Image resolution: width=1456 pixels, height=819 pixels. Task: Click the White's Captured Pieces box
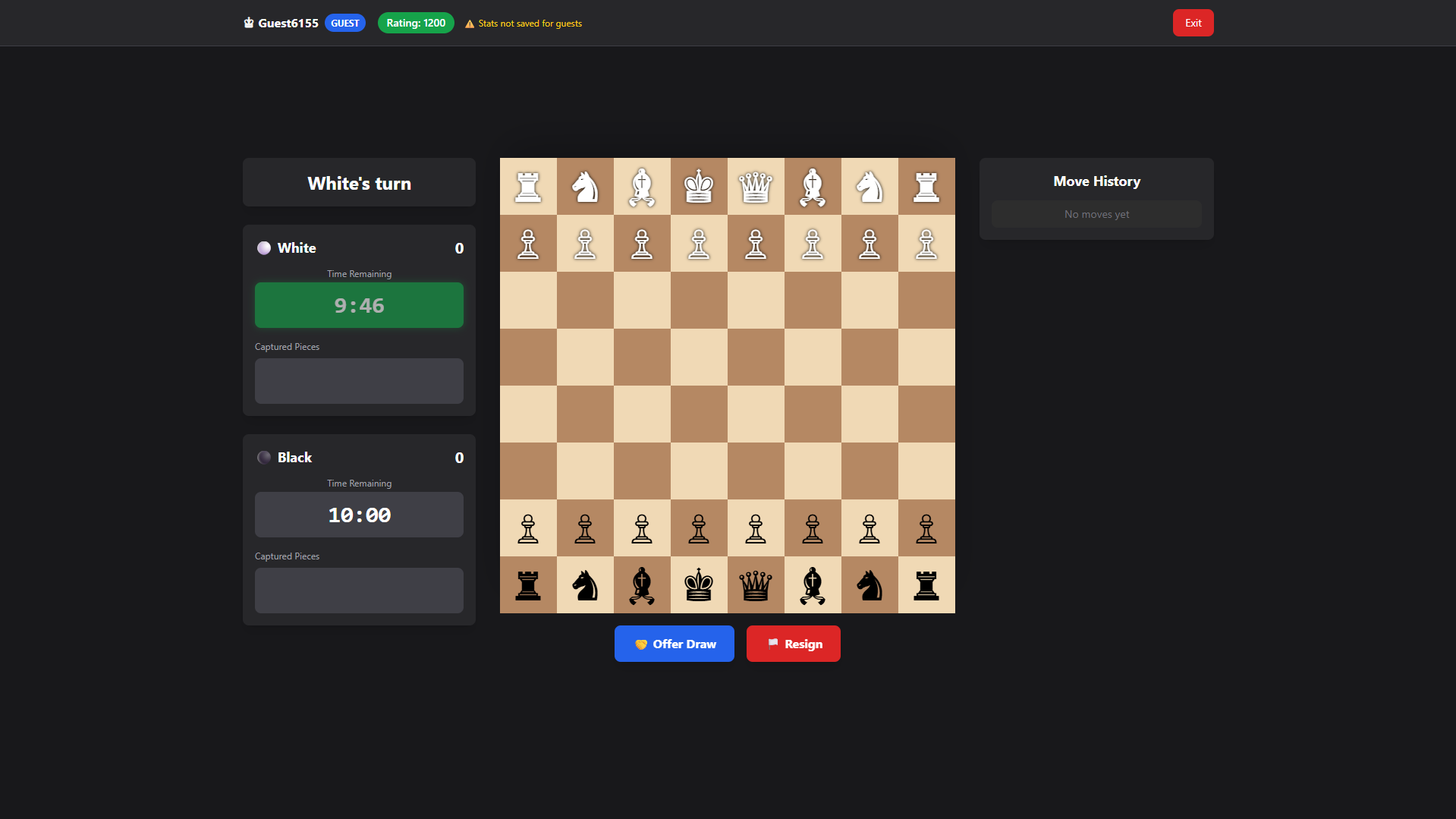[359, 380]
